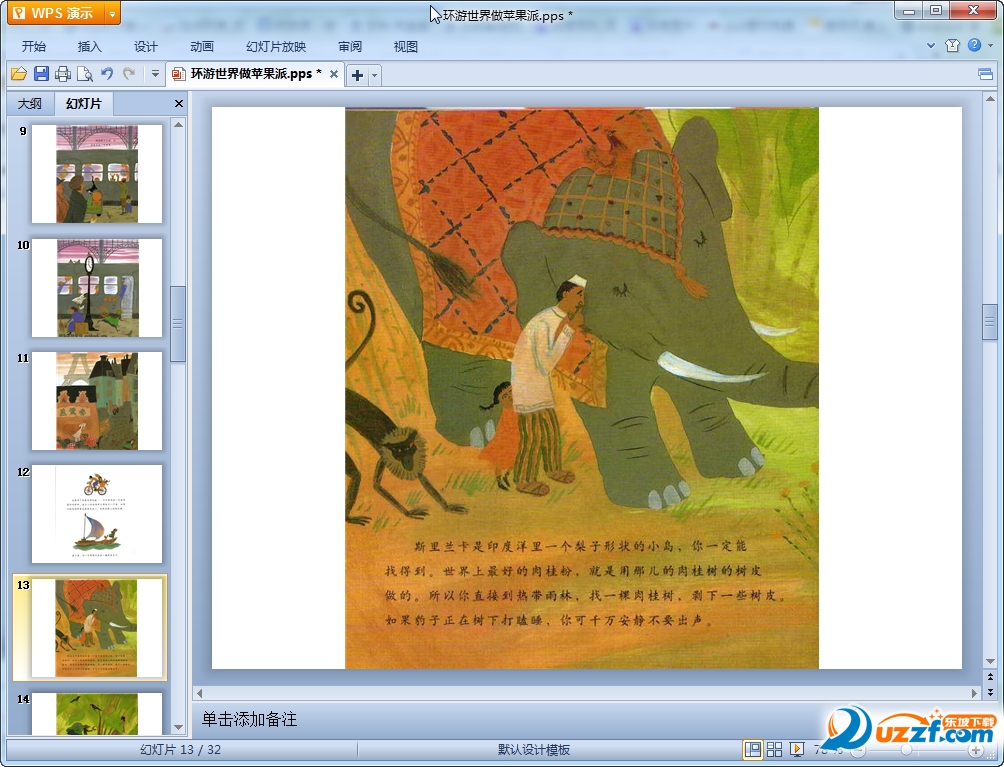Select slide 13 thumbnail
Viewport: 1004px width, 767px height.
pos(97,628)
